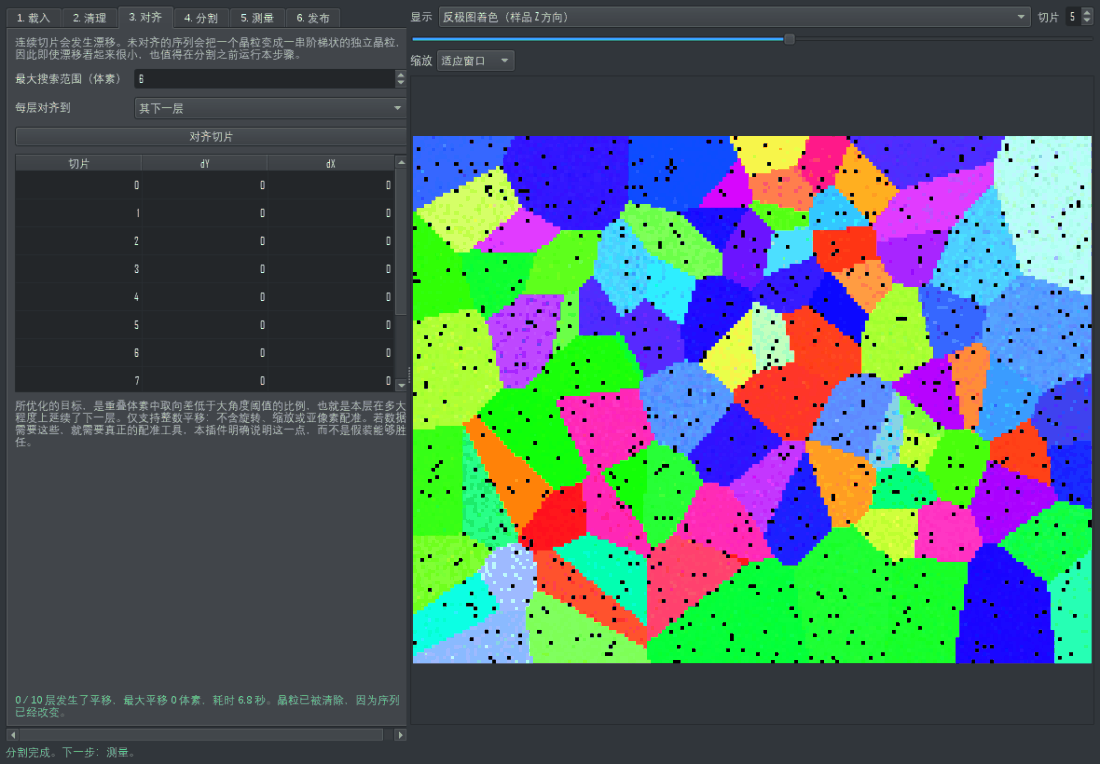This screenshot has height=764, width=1100.
Task: Click the left arrow of the horizontal scrollbar
Action: click(x=13, y=735)
